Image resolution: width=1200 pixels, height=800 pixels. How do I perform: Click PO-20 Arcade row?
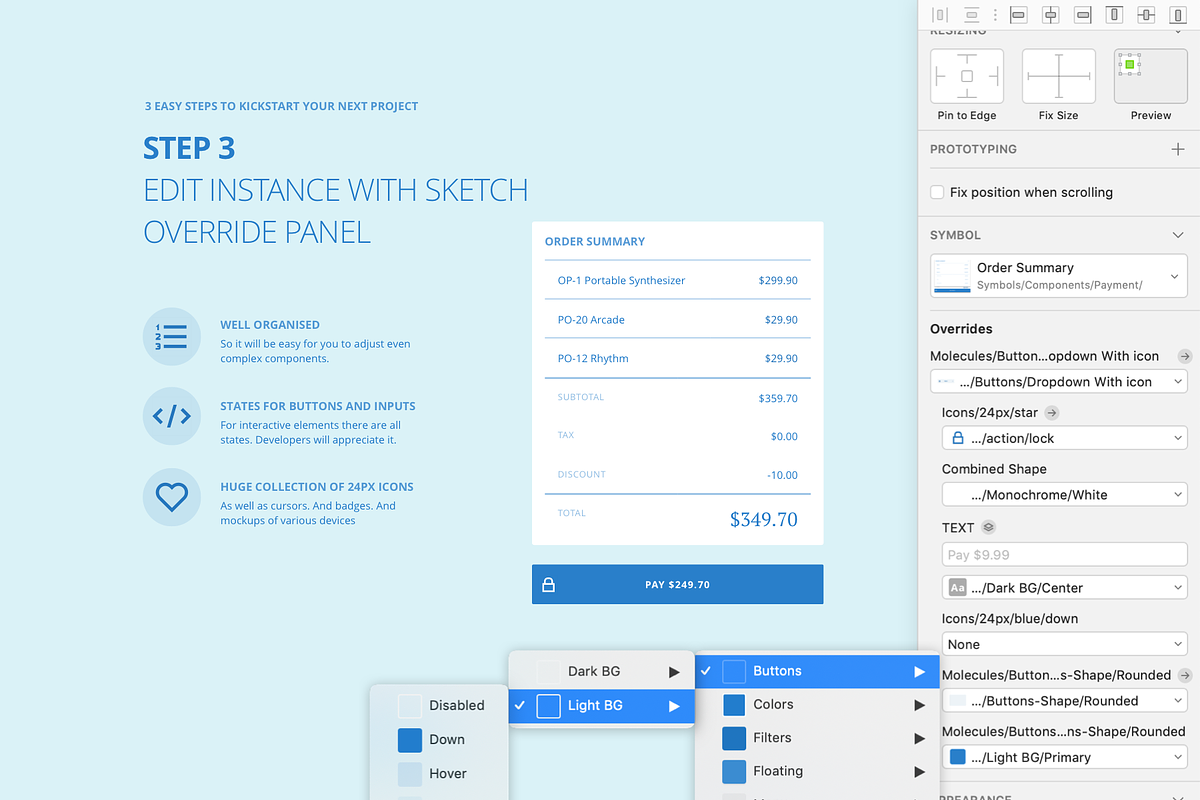[677, 320]
